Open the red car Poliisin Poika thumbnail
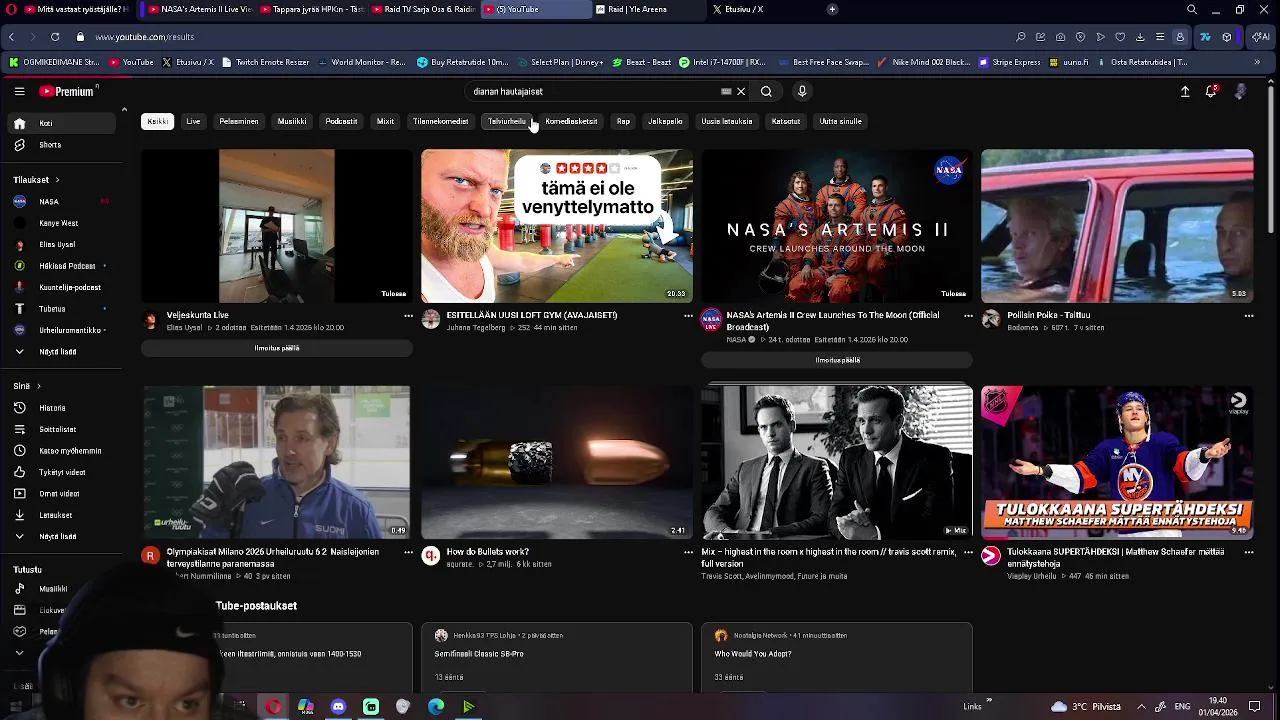 tap(1117, 226)
